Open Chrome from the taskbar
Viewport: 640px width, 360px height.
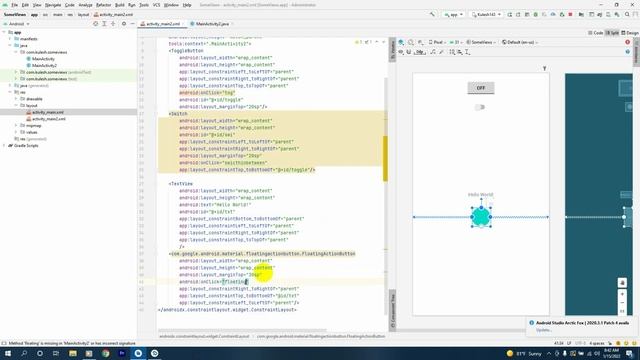tap(106, 353)
